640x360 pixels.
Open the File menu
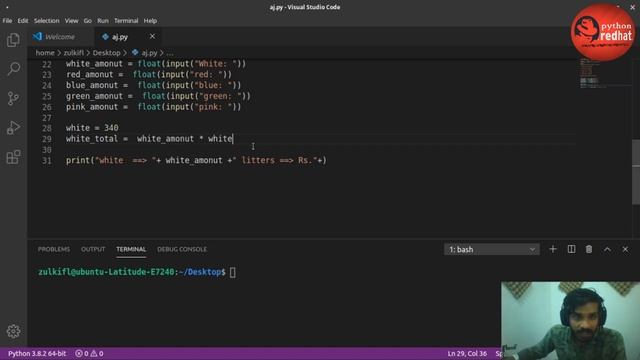[7, 20]
